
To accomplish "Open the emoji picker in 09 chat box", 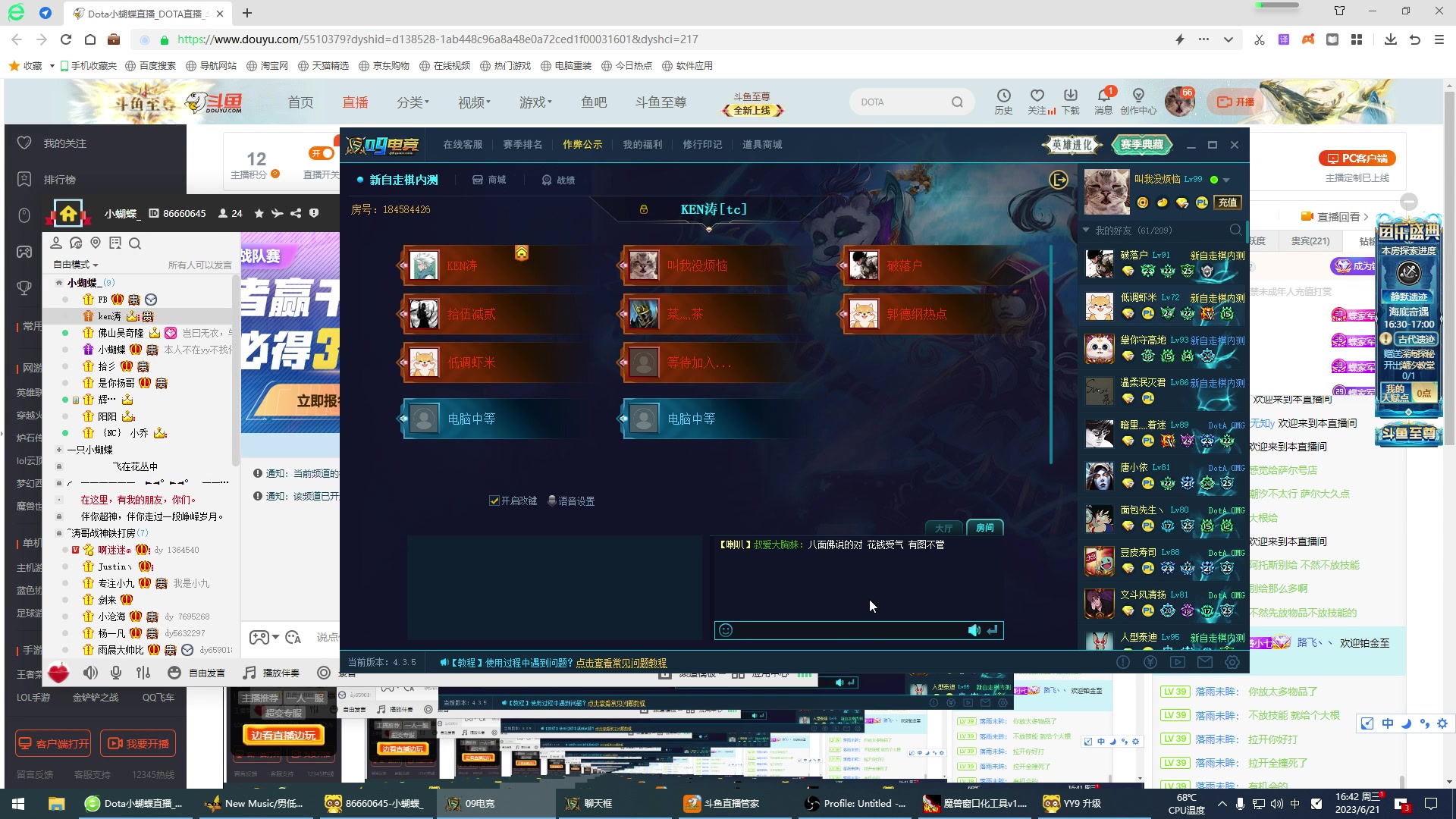I will point(726,630).
